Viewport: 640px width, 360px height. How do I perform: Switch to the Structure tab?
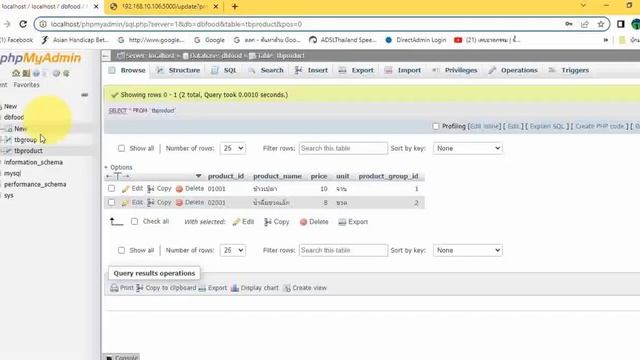pyautogui.click(x=179, y=70)
